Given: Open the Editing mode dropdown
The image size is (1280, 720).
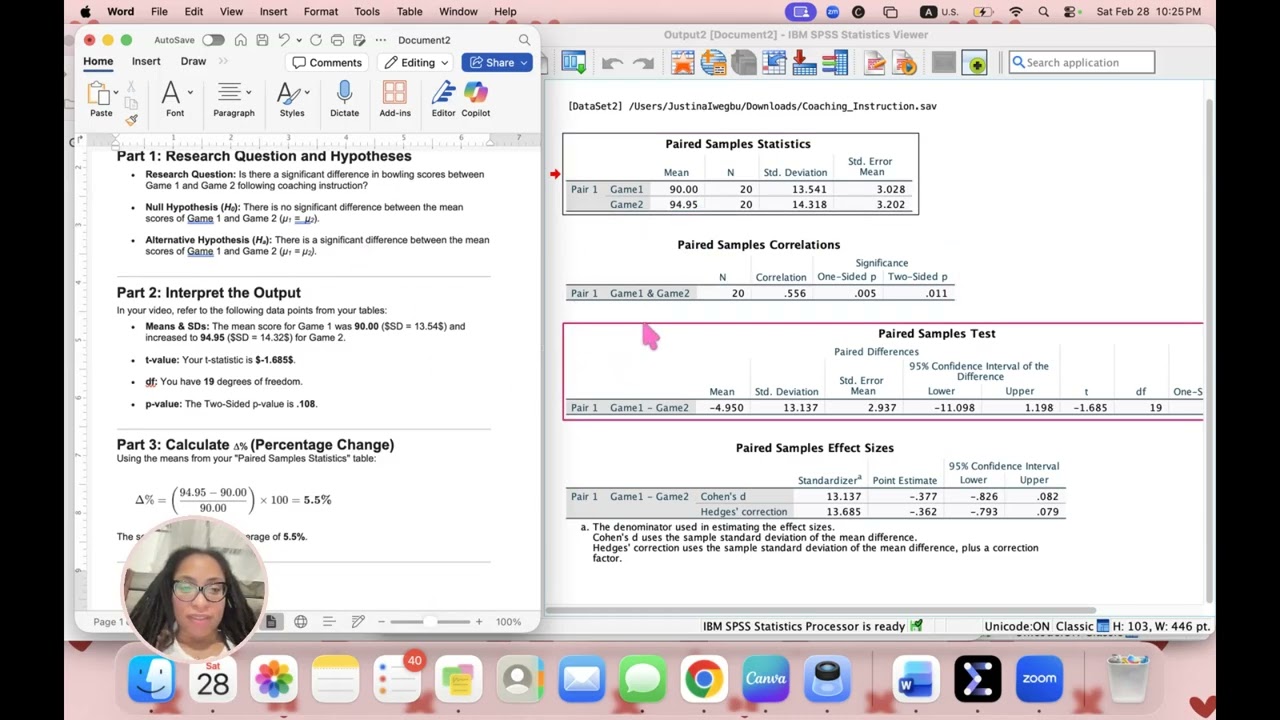Looking at the screenshot, I should click(417, 63).
